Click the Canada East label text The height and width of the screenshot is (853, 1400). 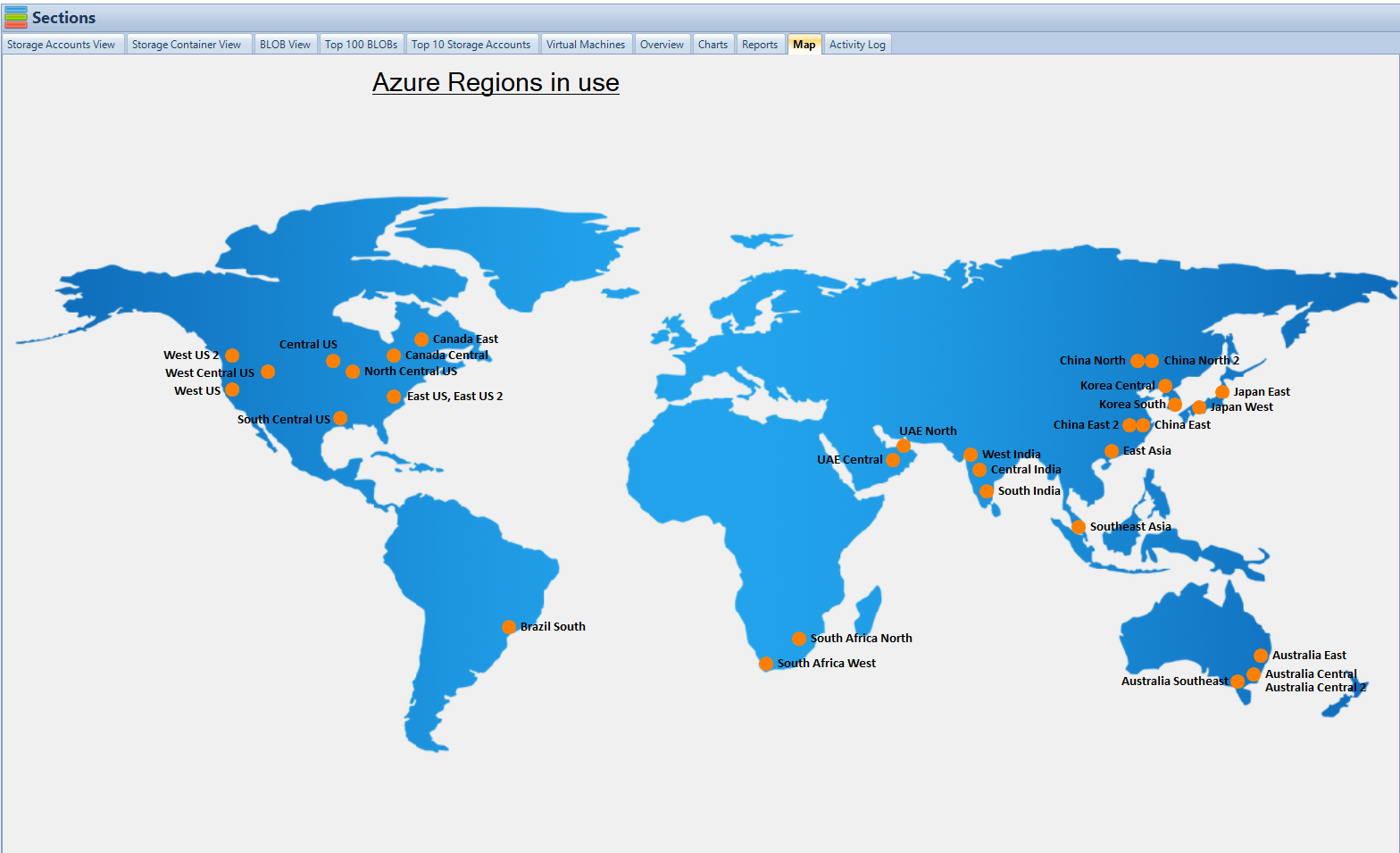pos(465,339)
